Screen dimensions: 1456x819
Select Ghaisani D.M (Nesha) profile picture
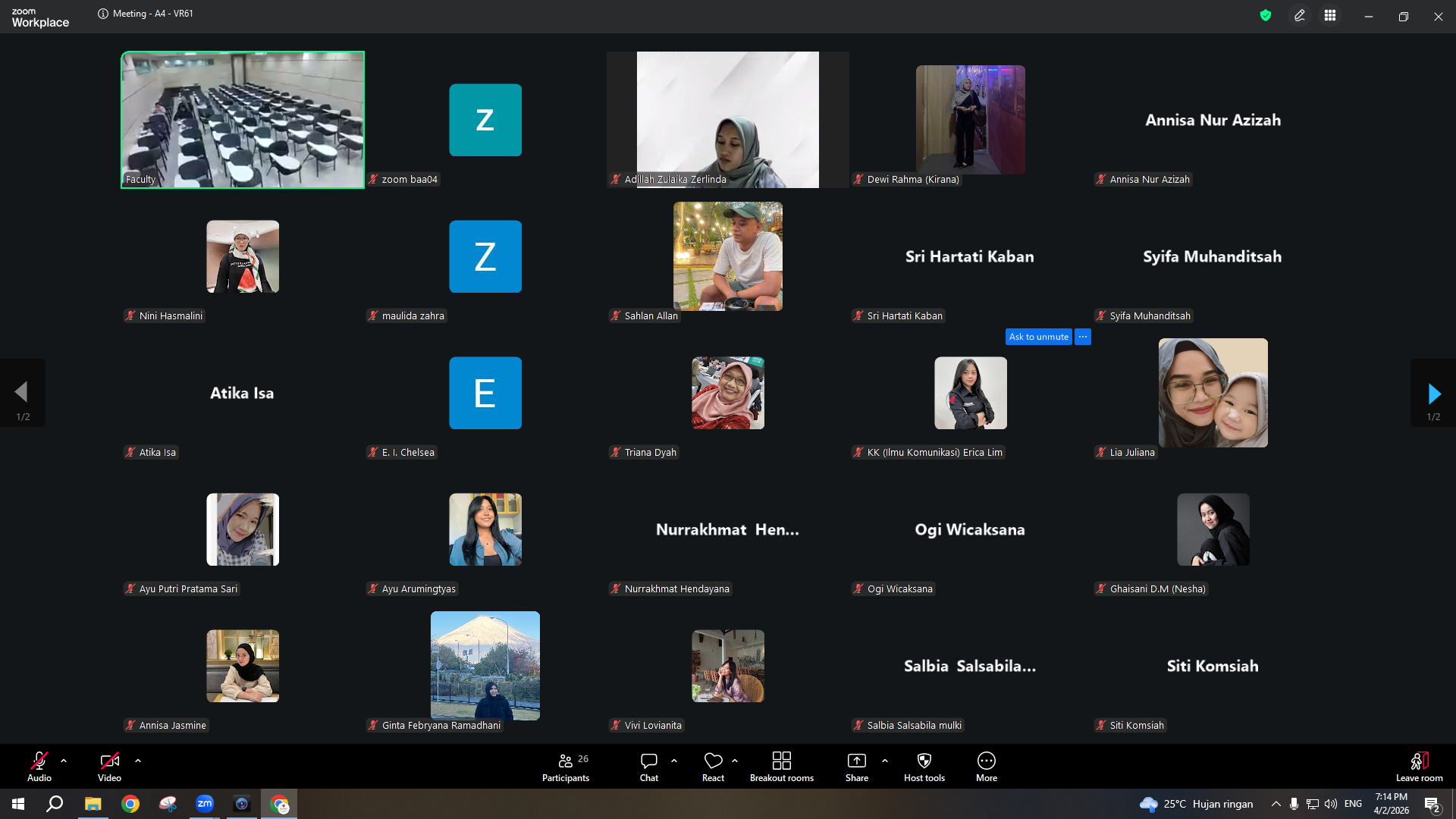click(1213, 529)
